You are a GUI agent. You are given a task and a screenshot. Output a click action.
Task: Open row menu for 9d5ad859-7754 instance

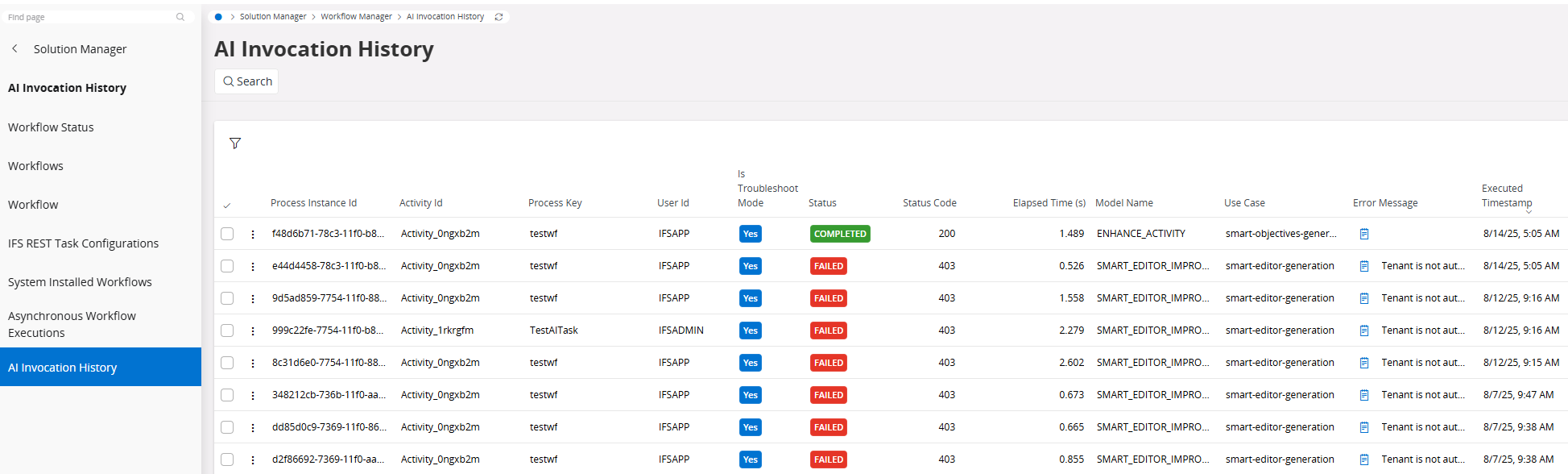(253, 298)
